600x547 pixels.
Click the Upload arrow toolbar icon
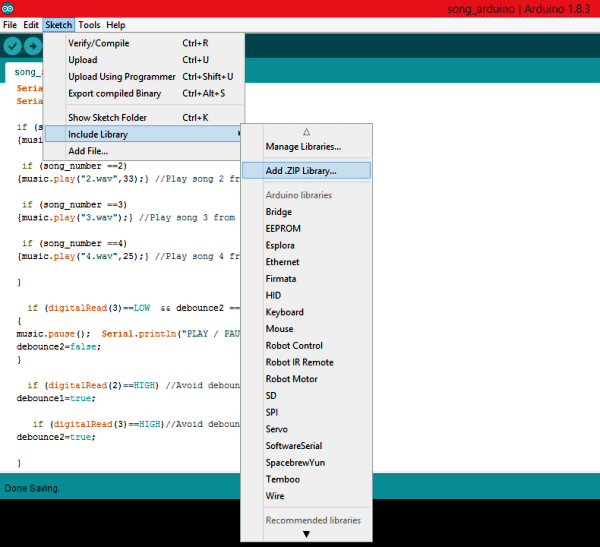tap(33, 46)
